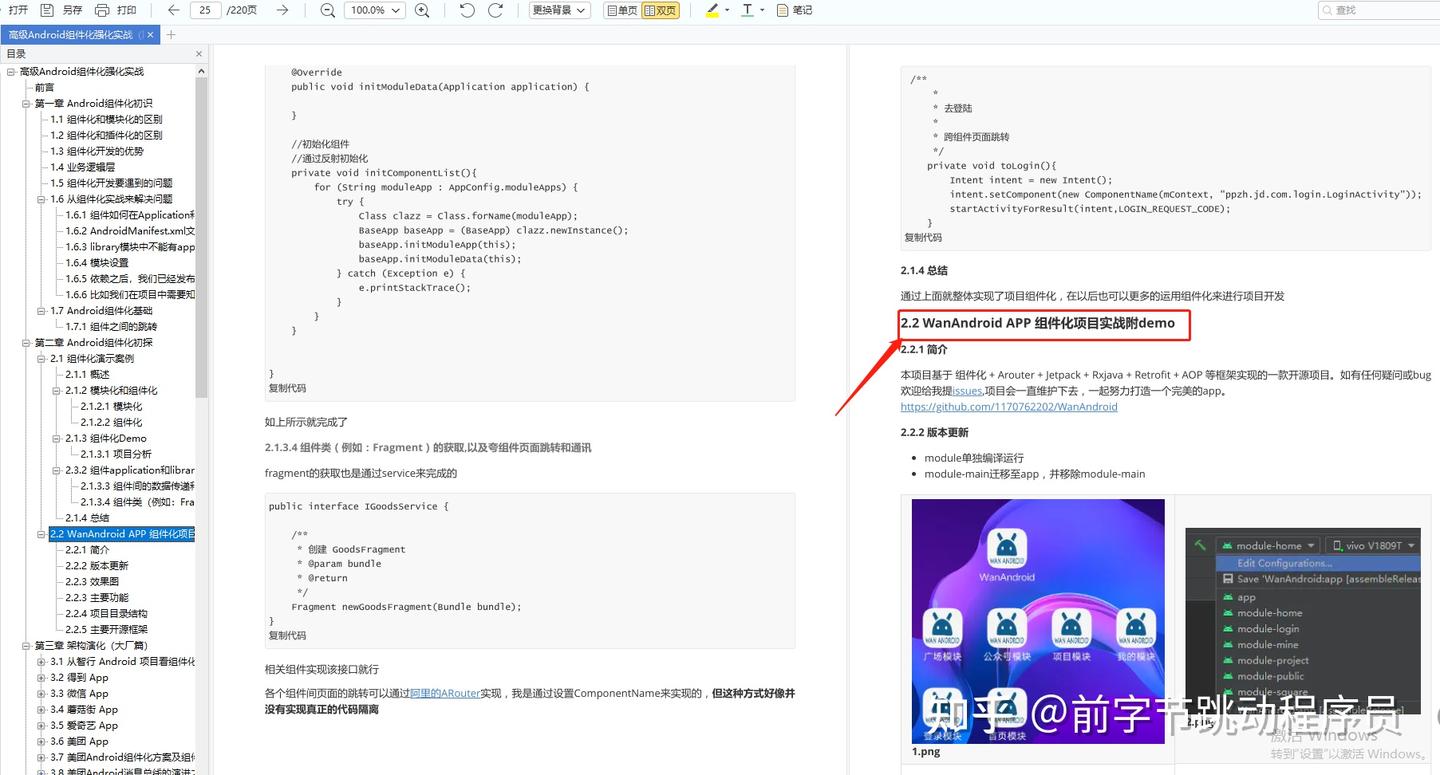Collapse the 第二章 Android组件化初探 tree node
The image size is (1440, 775).
click(26, 342)
